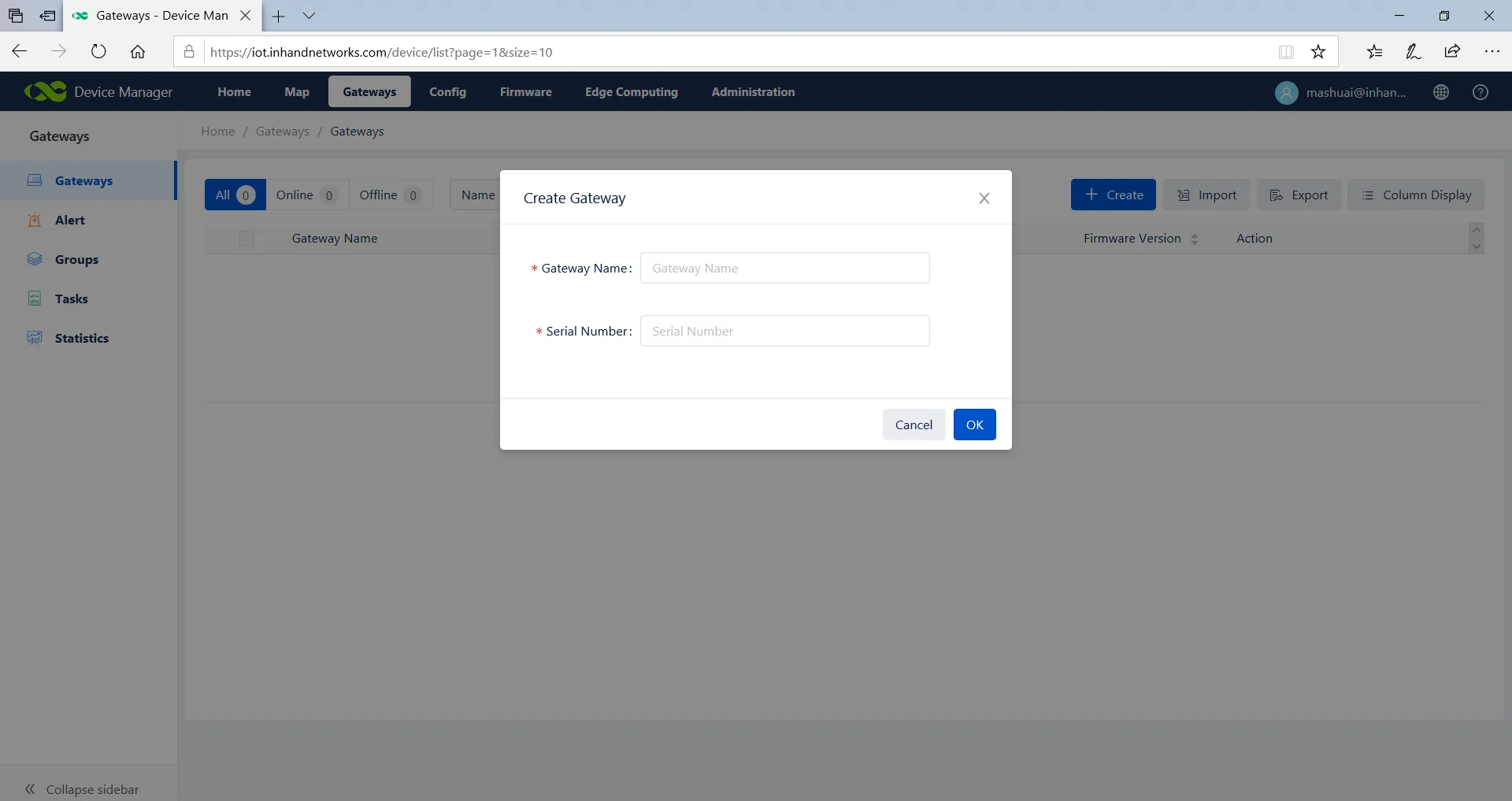
Task: Toggle the select-all checkbox in table header
Action: [246, 238]
